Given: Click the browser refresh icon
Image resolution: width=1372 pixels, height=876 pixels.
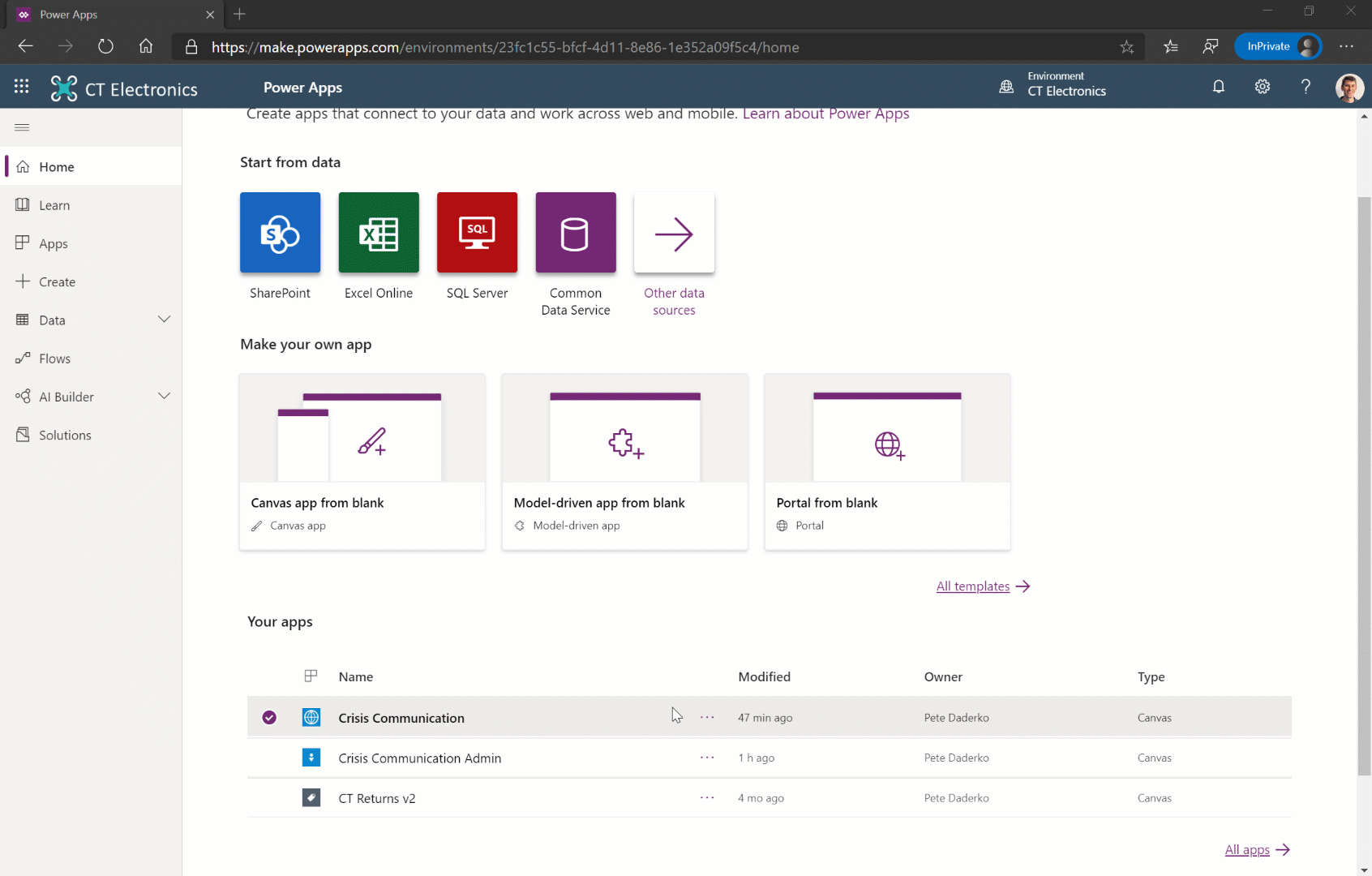Looking at the screenshot, I should pos(105,46).
